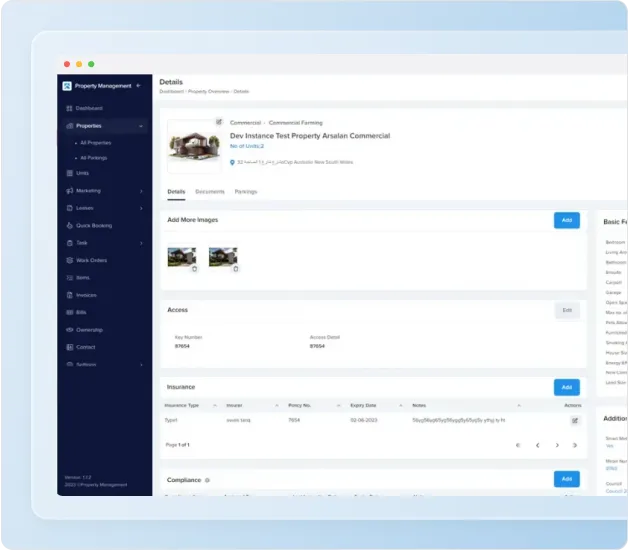The width and height of the screenshot is (628, 550).
Task: Expand the Settings menu chevron
Action: (141, 365)
